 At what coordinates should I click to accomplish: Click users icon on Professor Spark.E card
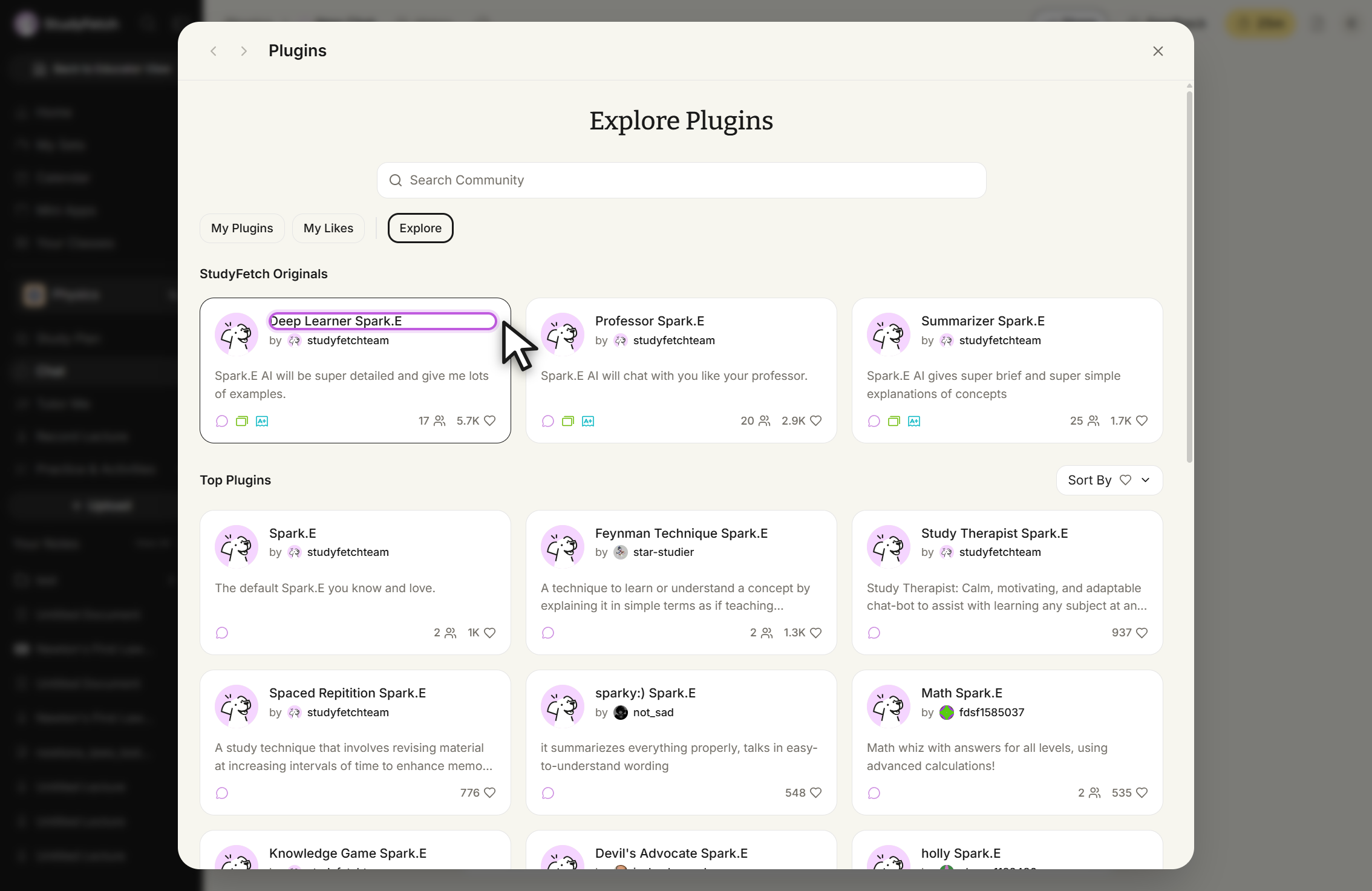765,421
